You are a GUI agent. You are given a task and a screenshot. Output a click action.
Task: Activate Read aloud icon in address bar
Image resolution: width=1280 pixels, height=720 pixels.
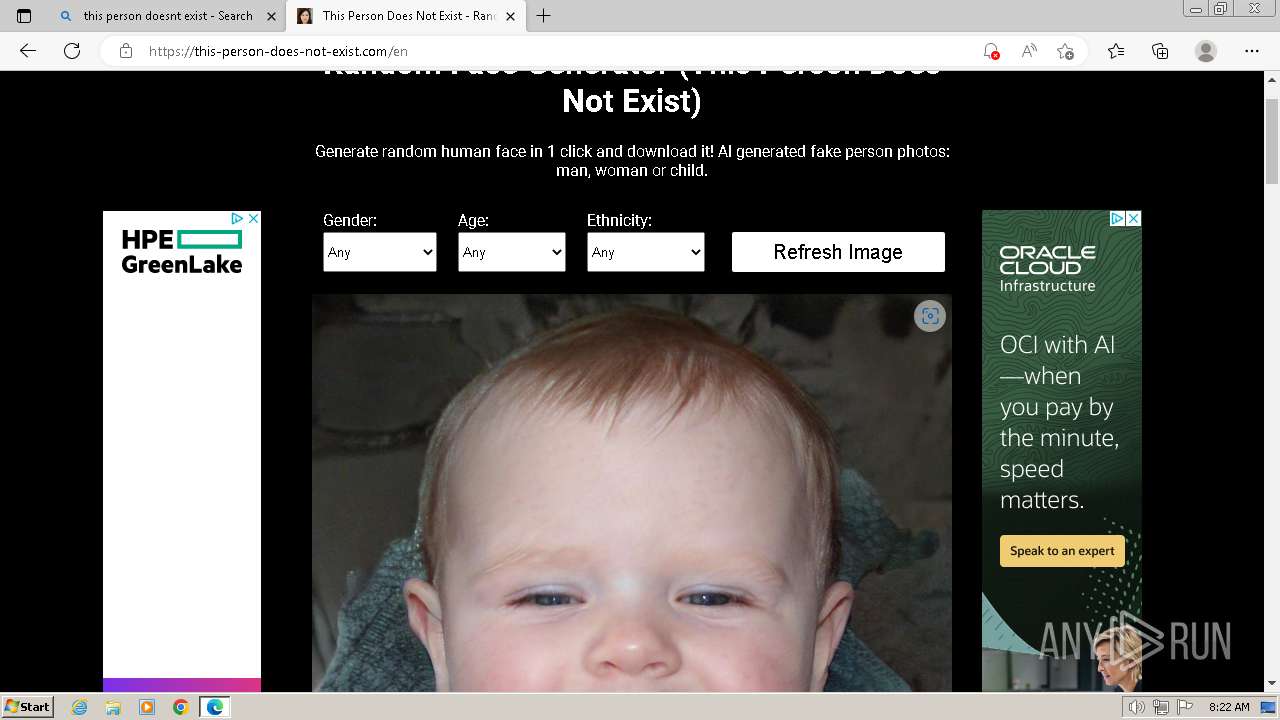click(1028, 51)
